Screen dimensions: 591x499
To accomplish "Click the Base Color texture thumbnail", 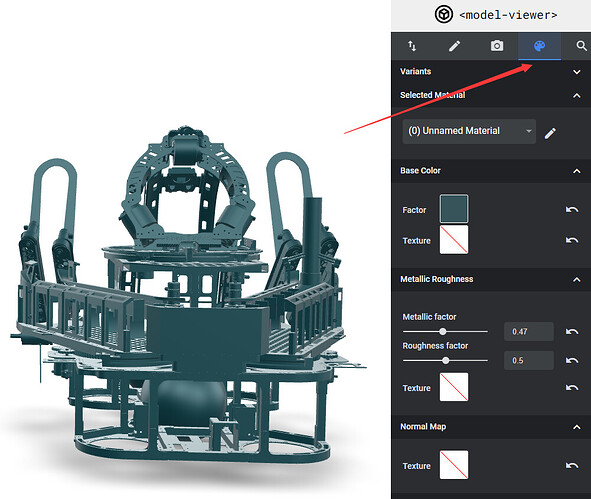I will [454, 240].
